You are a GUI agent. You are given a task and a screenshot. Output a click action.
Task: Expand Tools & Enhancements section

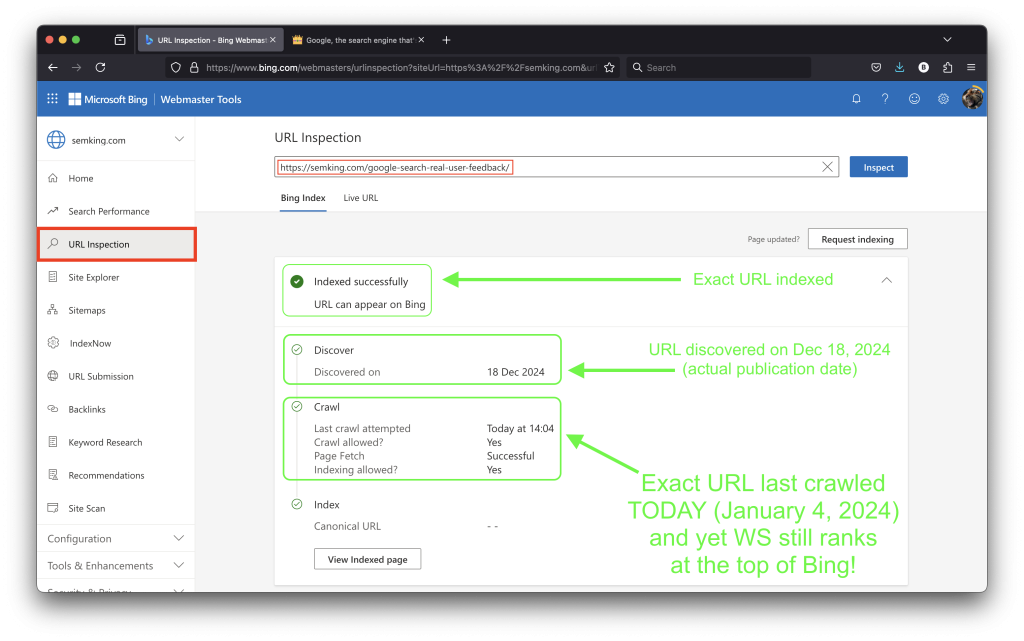pyautogui.click(x=116, y=565)
